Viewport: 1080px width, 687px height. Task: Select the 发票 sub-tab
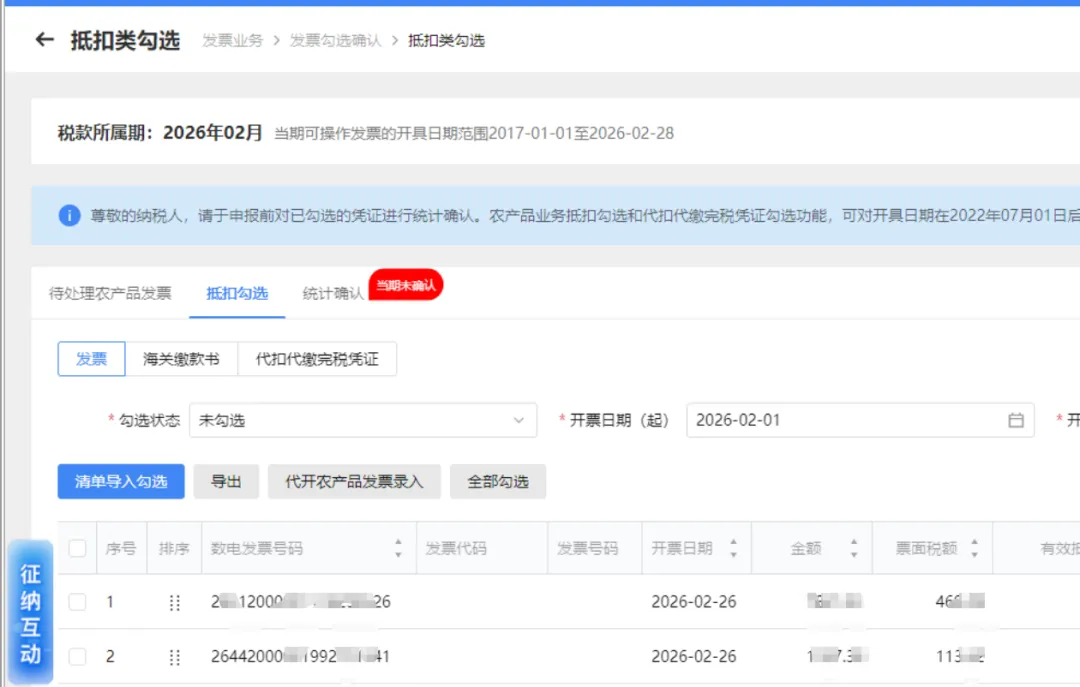(92, 359)
